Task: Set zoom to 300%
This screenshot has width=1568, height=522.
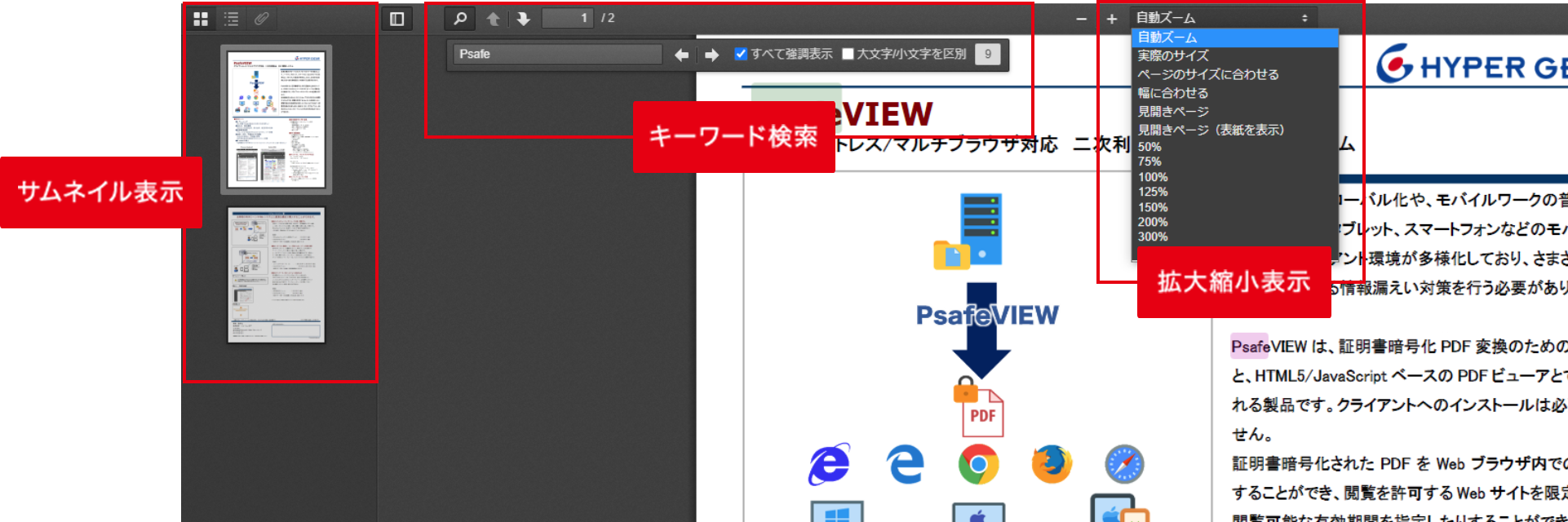Action: click(1235, 237)
